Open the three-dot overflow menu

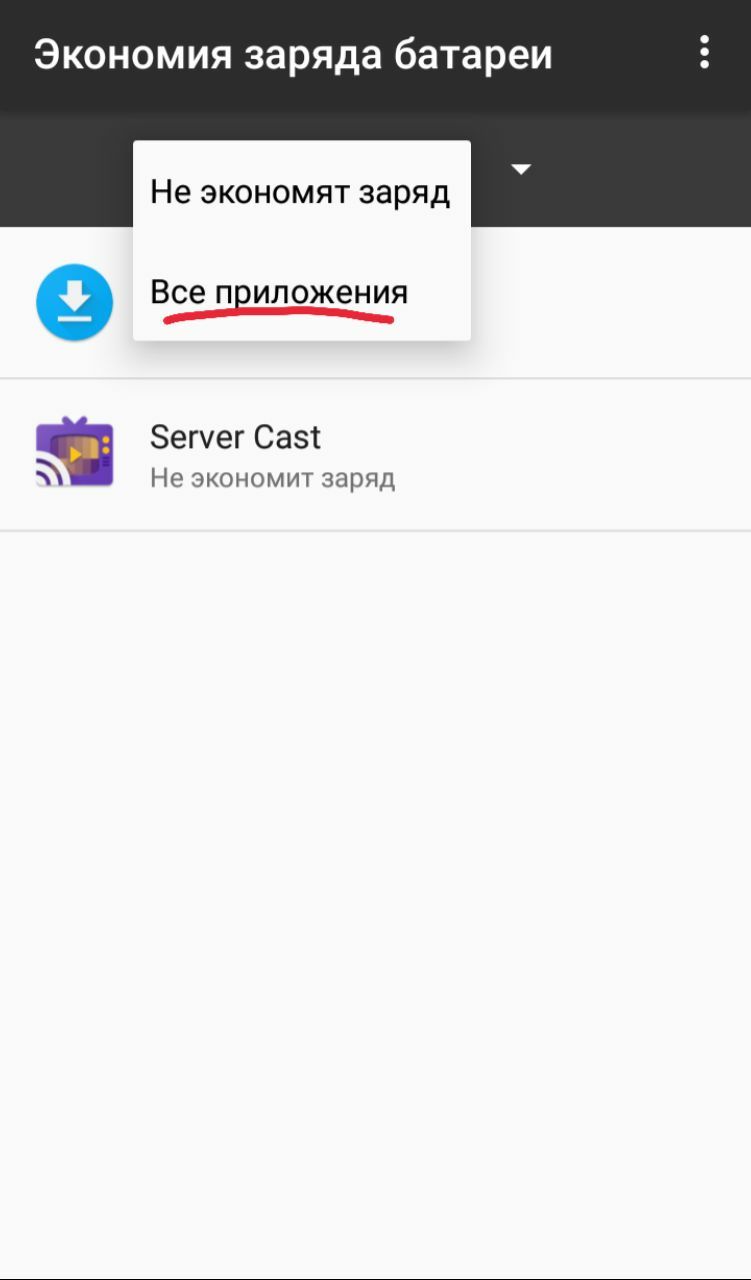[x=704, y=52]
